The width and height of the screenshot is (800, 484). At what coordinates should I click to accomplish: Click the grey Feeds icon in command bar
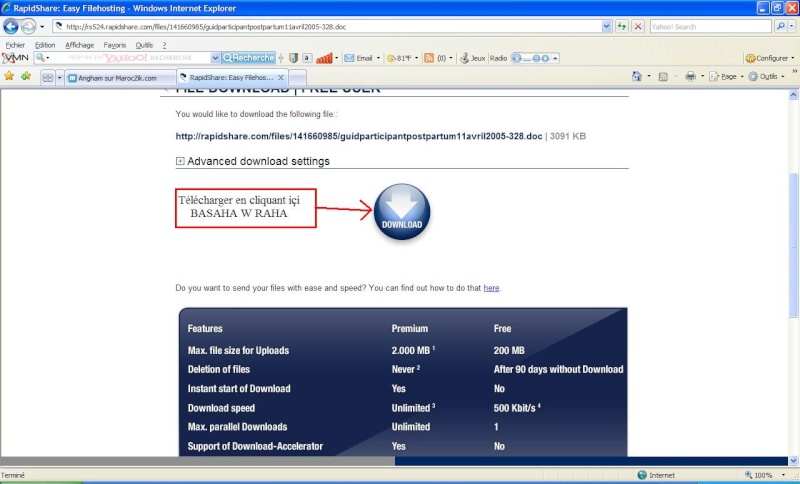point(663,77)
